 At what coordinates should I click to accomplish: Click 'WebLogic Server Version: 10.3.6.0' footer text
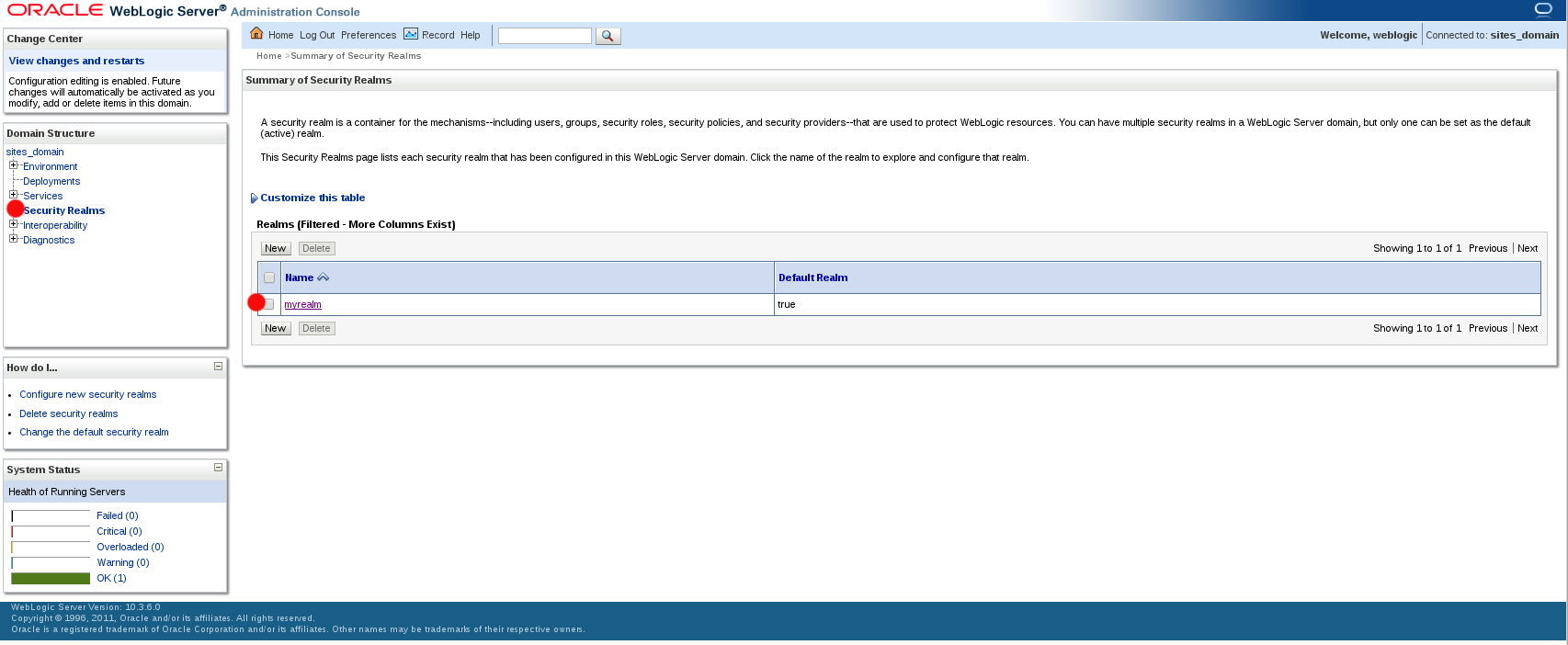pyautogui.click(x=85, y=607)
